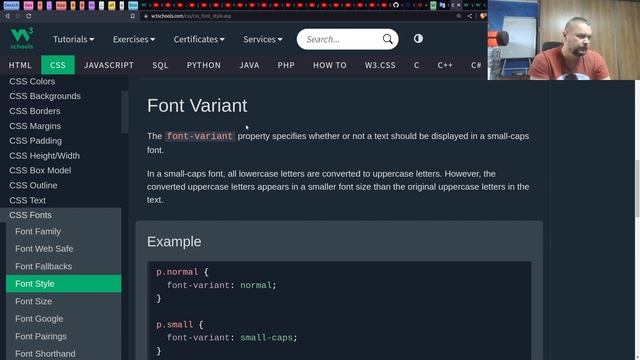The height and width of the screenshot is (360, 640).
Task: Click the search magnifier icon
Action: pos(387,39)
